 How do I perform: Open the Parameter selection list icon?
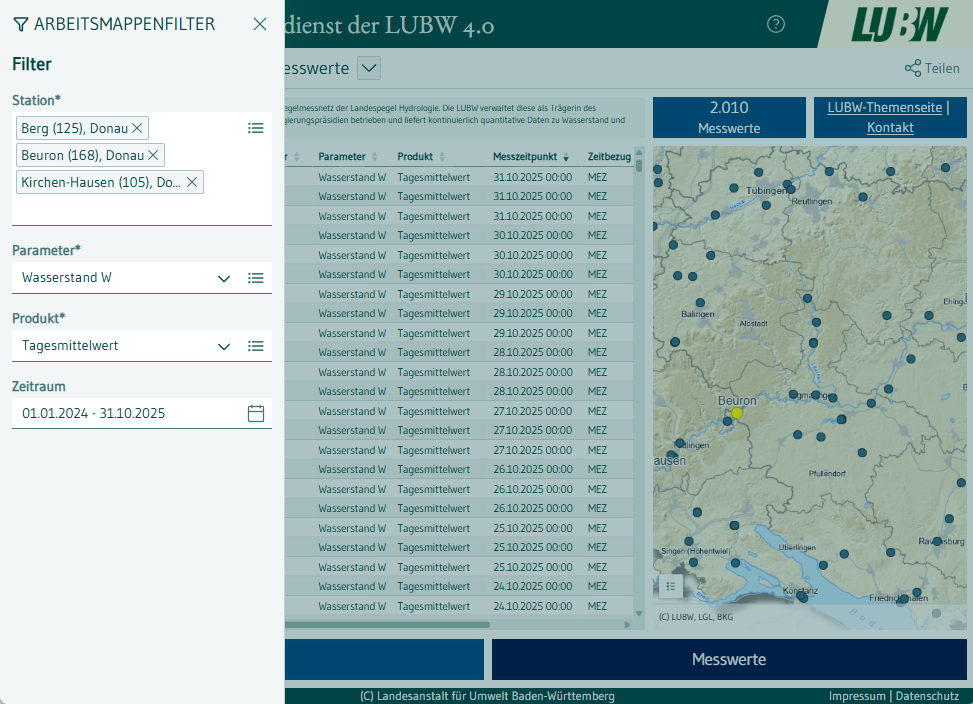(256, 278)
